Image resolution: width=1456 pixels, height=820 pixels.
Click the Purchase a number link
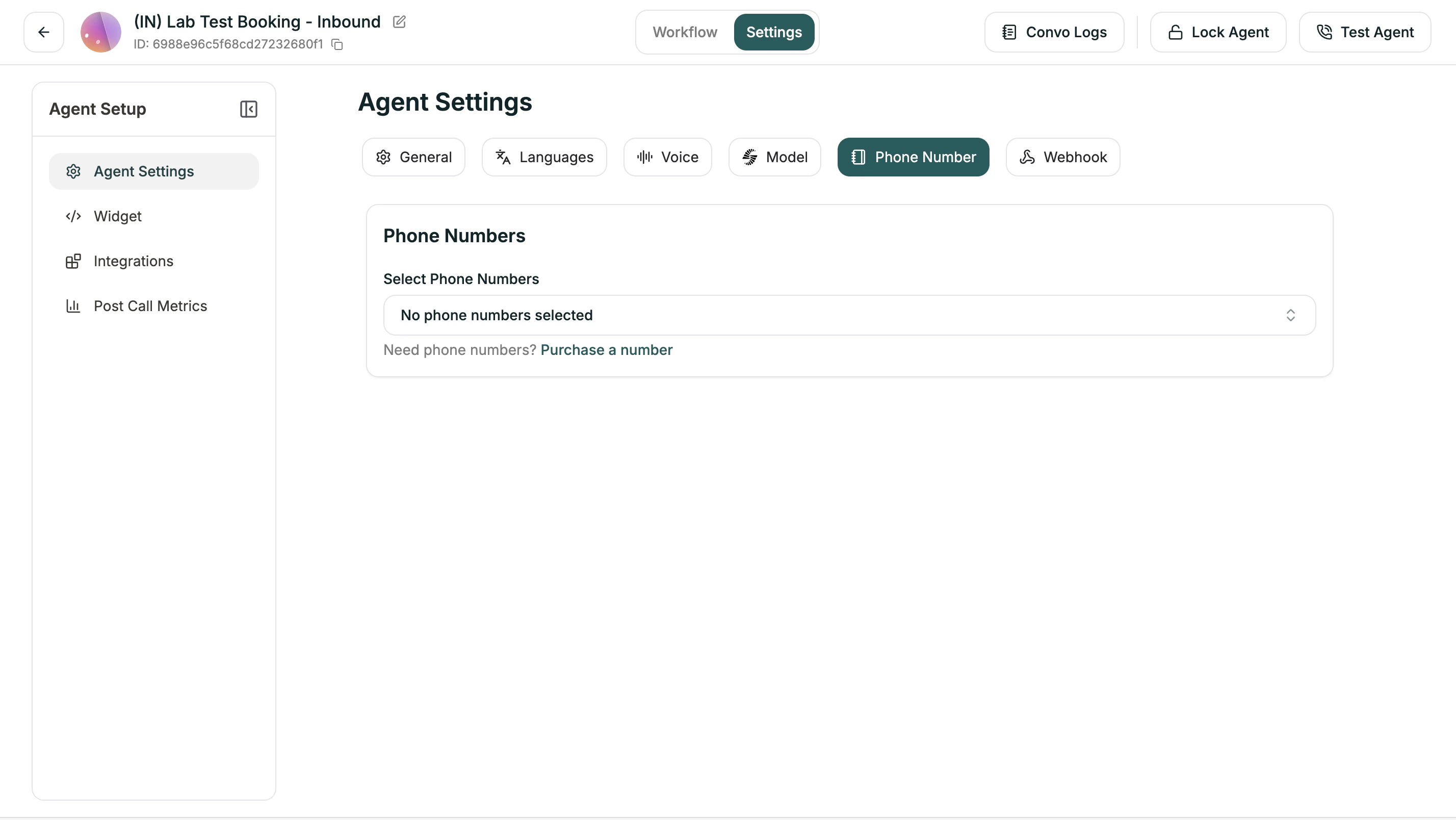(x=607, y=349)
